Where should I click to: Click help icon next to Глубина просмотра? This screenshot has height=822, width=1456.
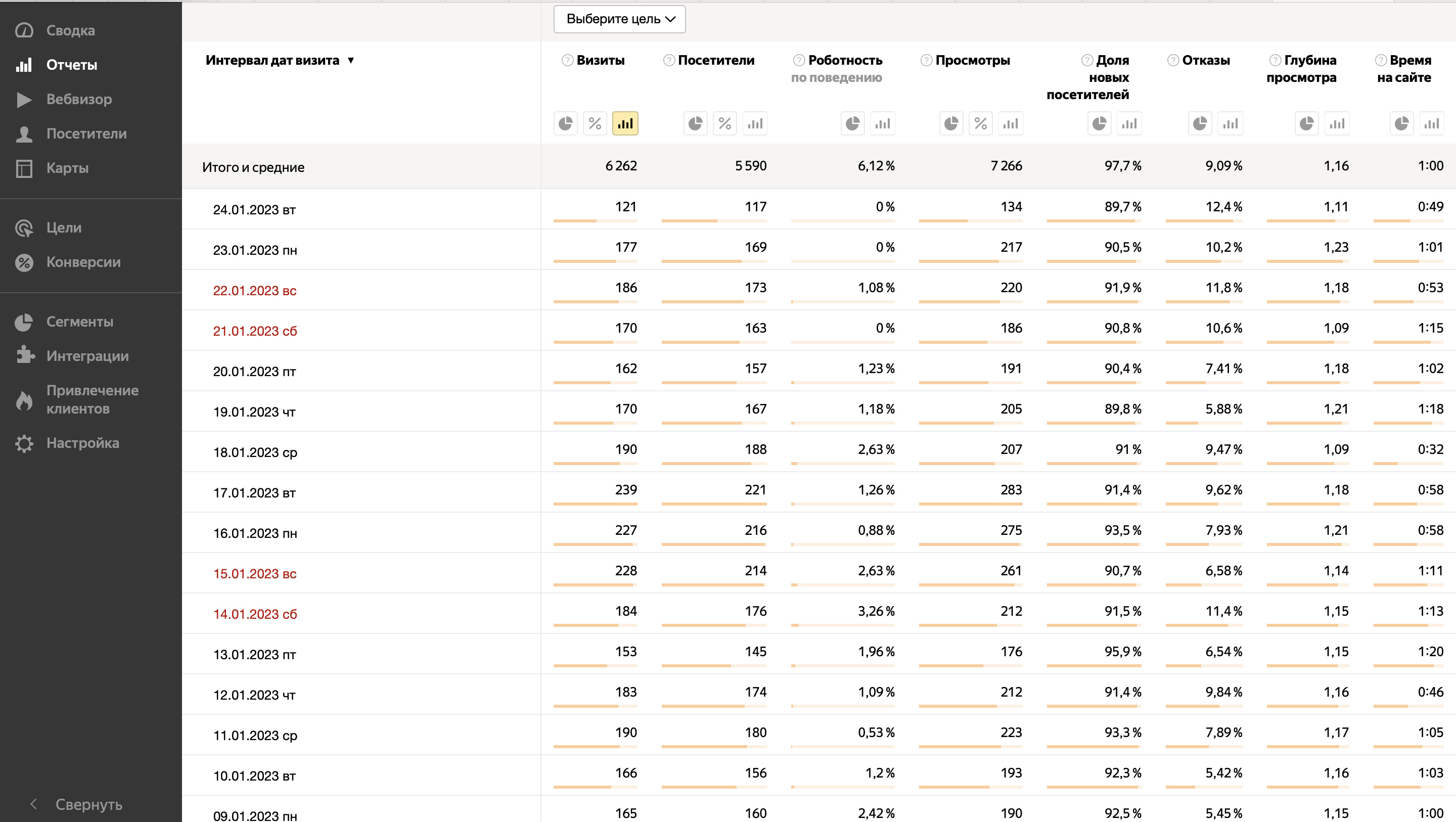pyautogui.click(x=1275, y=60)
